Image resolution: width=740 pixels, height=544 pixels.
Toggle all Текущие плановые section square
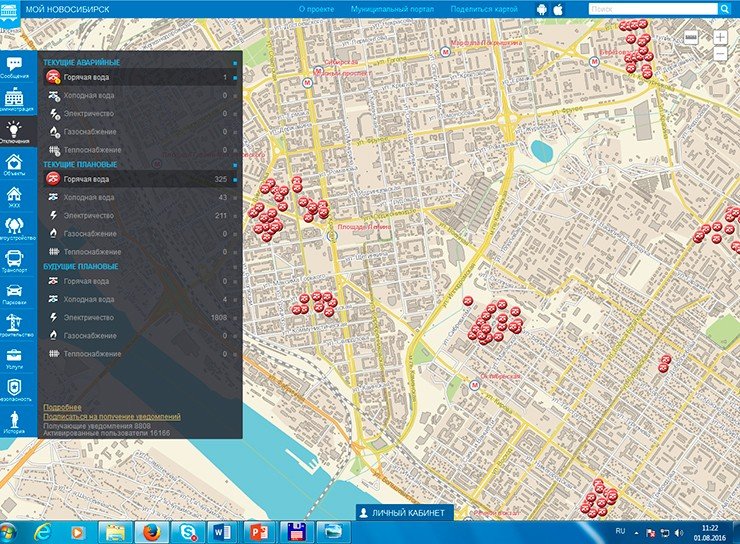(235, 165)
